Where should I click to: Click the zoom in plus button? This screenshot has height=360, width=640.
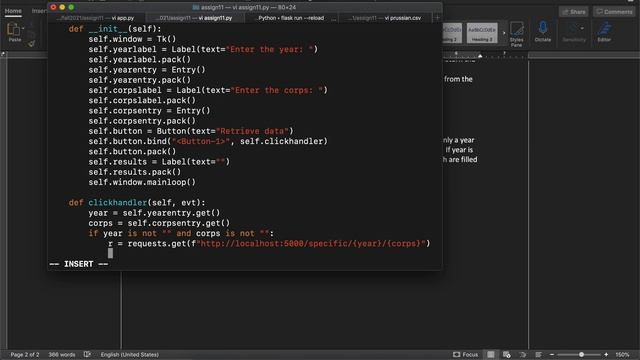[x=606, y=355]
